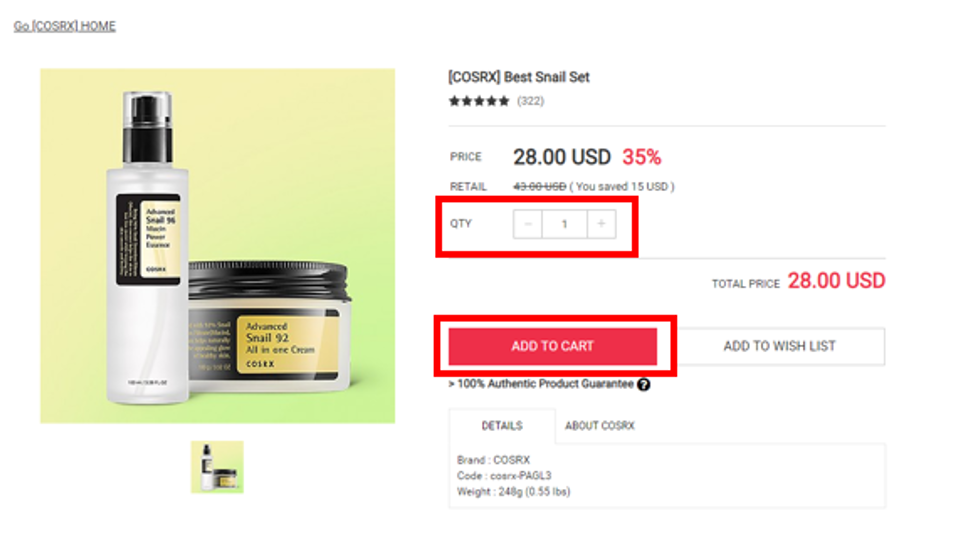Viewport: 975px width, 534px height.
Task: Click the total price 28.00 USD
Action: [836, 281]
